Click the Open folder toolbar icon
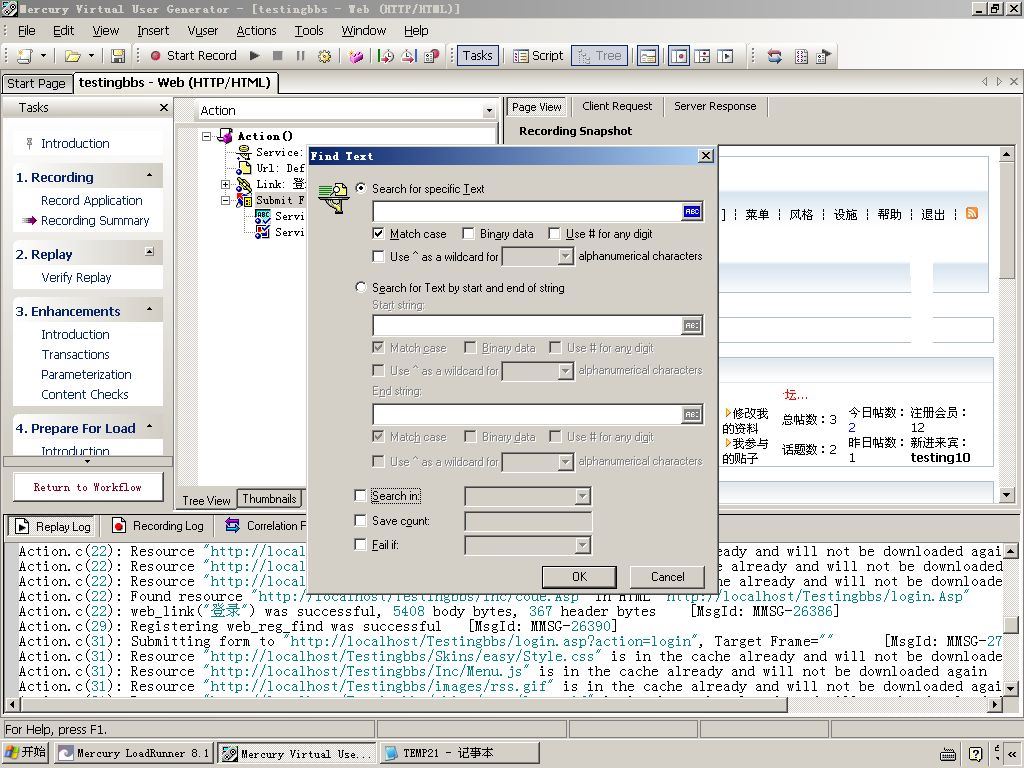Image resolution: width=1024 pixels, height=768 pixels. coord(72,56)
